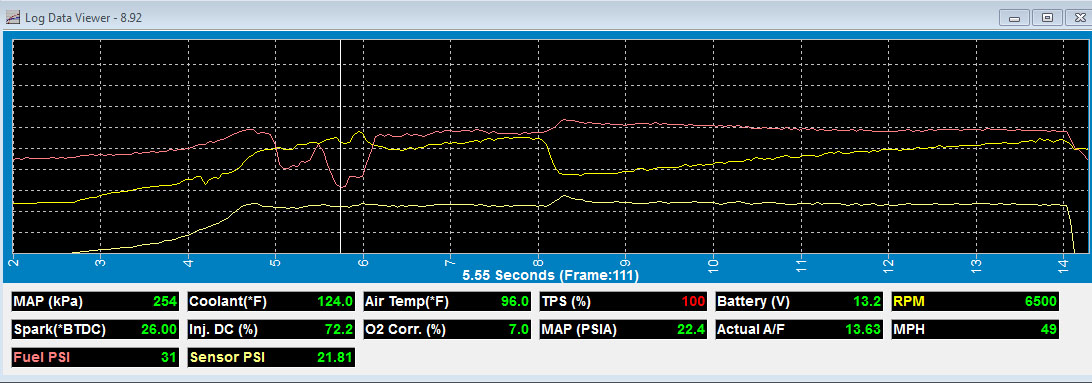Select the MAP (PSIA) data field

click(623, 329)
